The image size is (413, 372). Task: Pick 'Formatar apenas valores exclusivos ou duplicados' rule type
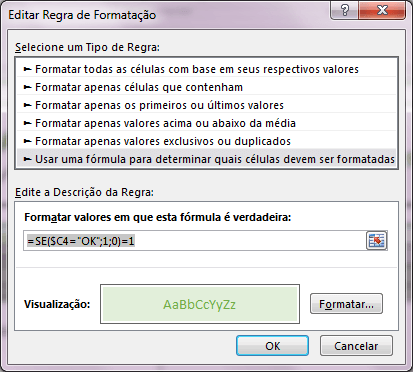(x=206, y=141)
